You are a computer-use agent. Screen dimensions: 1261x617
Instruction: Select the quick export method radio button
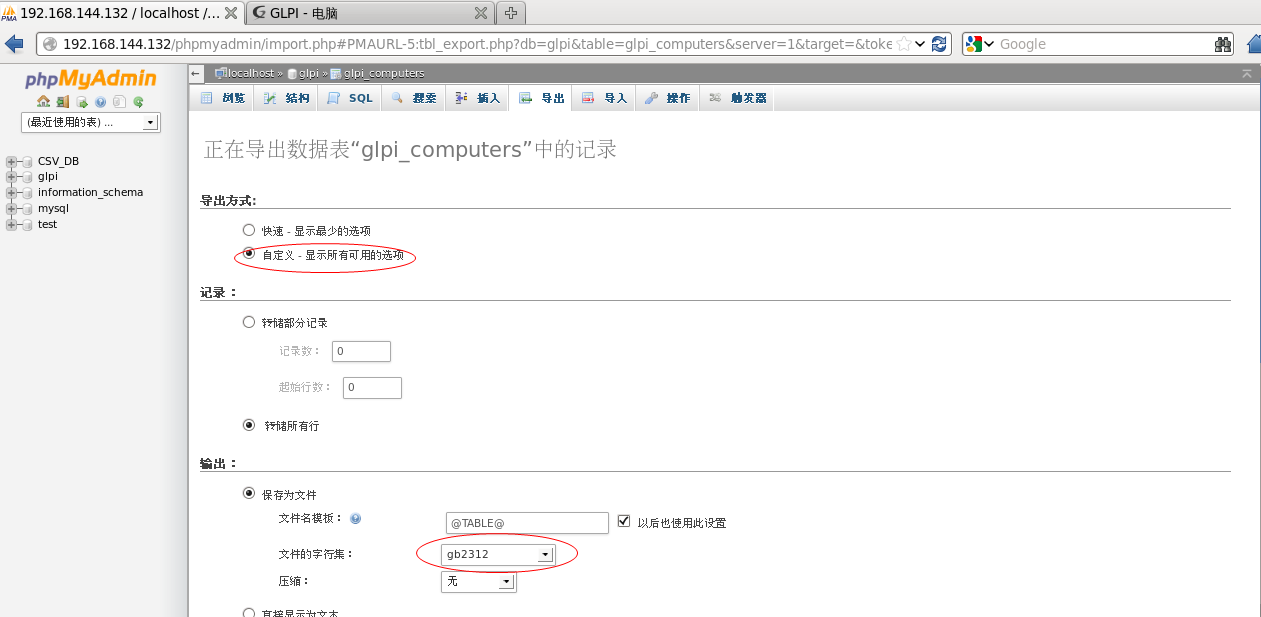pos(249,230)
